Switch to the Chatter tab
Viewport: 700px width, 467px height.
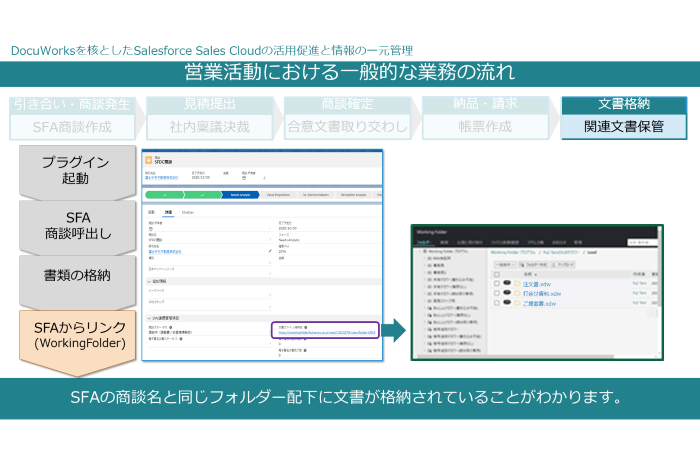tap(188, 212)
